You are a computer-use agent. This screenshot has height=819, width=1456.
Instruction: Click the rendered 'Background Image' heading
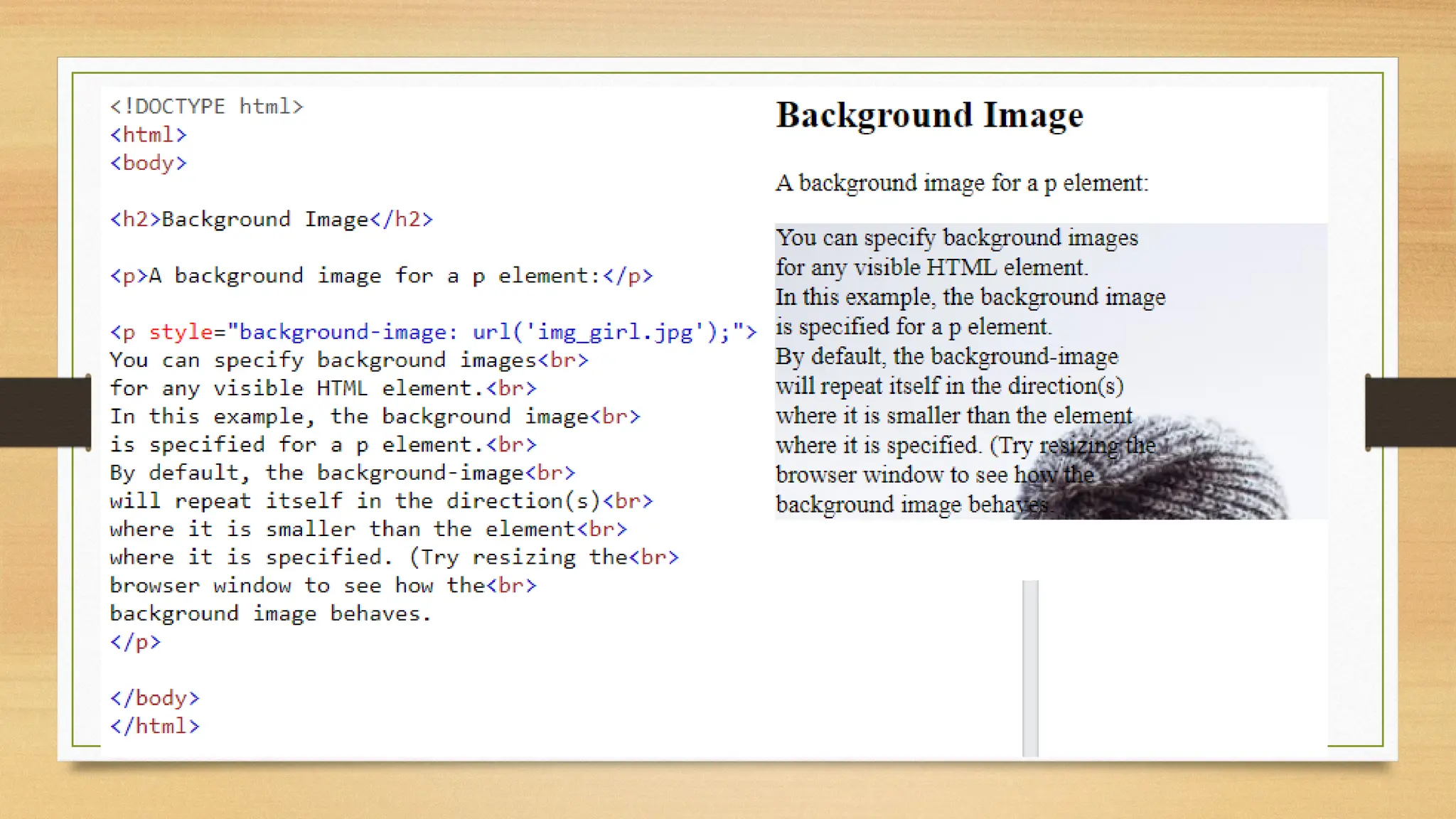[x=929, y=115]
